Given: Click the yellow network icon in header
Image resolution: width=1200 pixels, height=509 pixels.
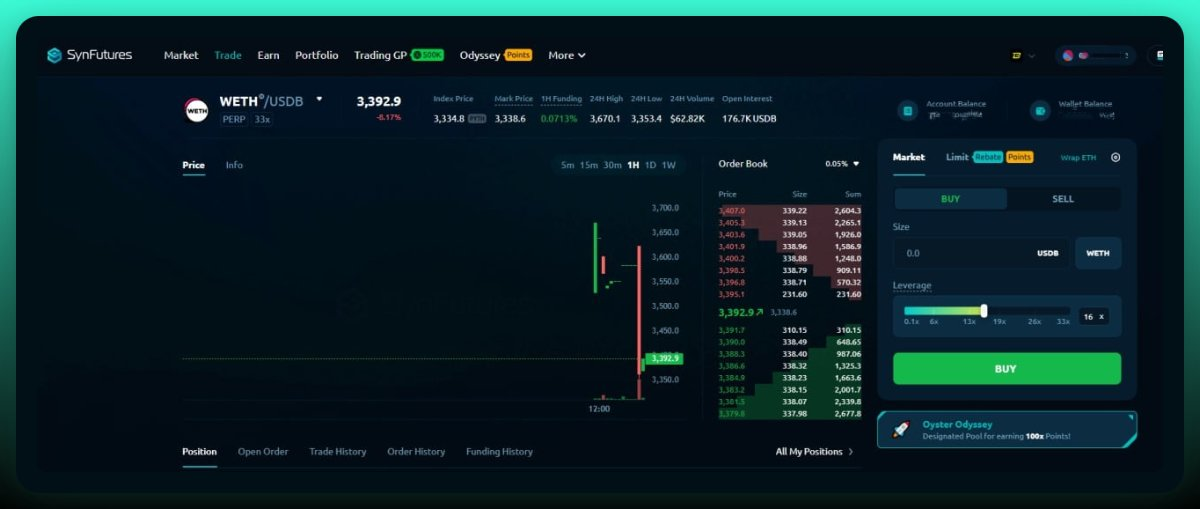Looking at the screenshot, I should (x=1016, y=56).
